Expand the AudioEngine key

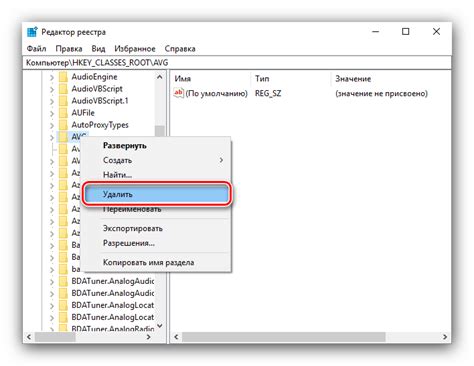(52, 77)
